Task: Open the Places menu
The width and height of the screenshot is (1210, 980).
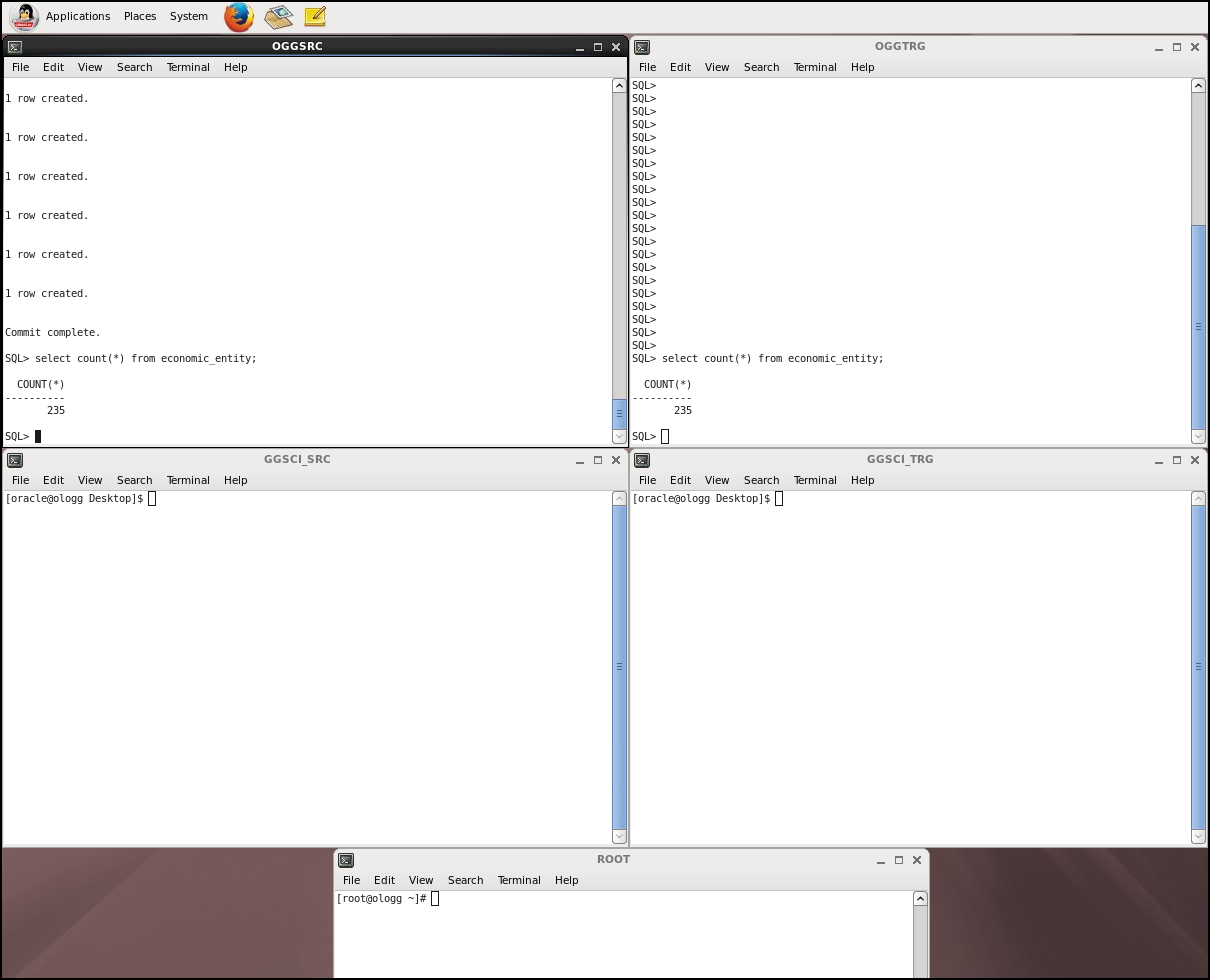Action: (x=140, y=16)
